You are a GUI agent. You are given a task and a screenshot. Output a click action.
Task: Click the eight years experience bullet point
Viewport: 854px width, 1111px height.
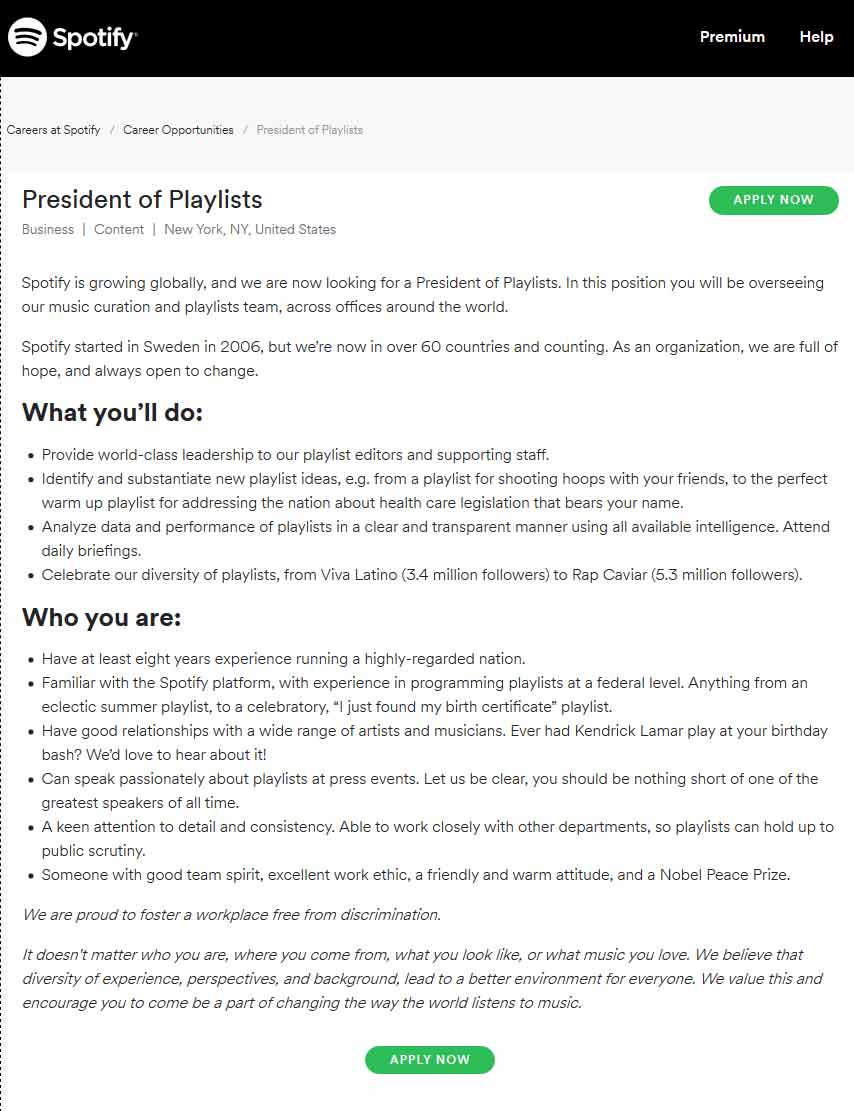[x=283, y=659]
